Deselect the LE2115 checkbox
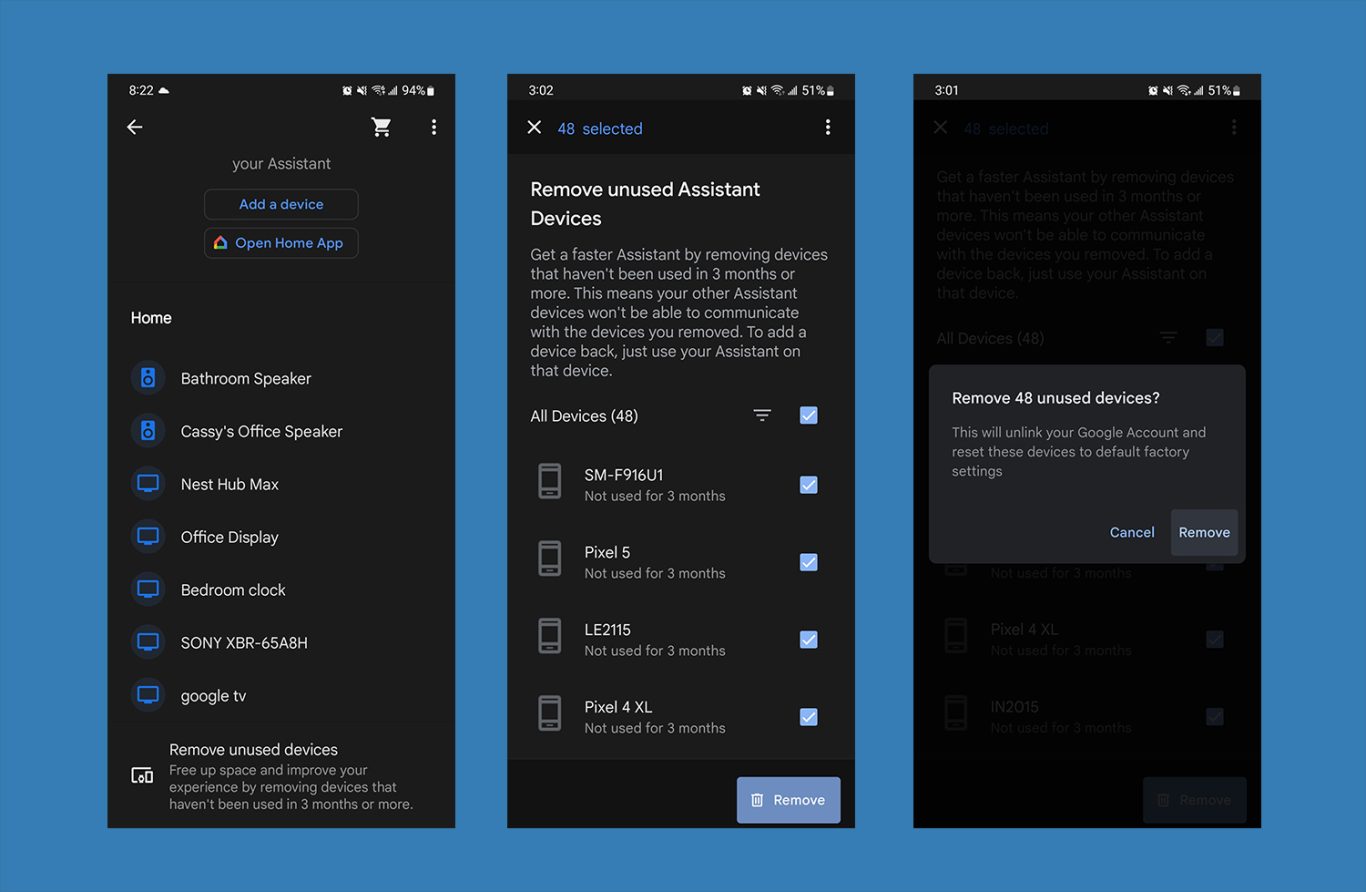The height and width of the screenshot is (892, 1366). coord(809,640)
